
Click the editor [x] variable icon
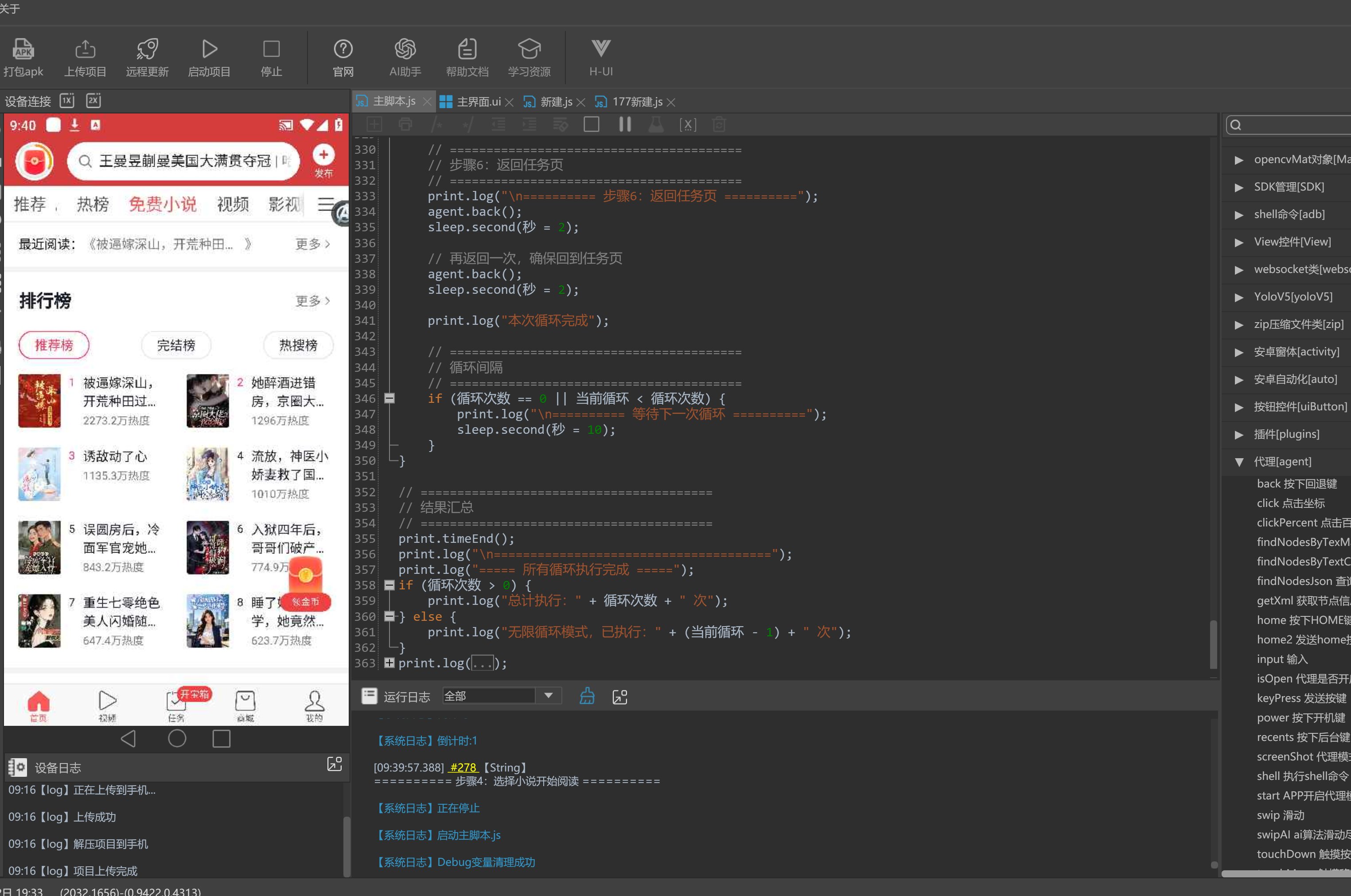688,125
